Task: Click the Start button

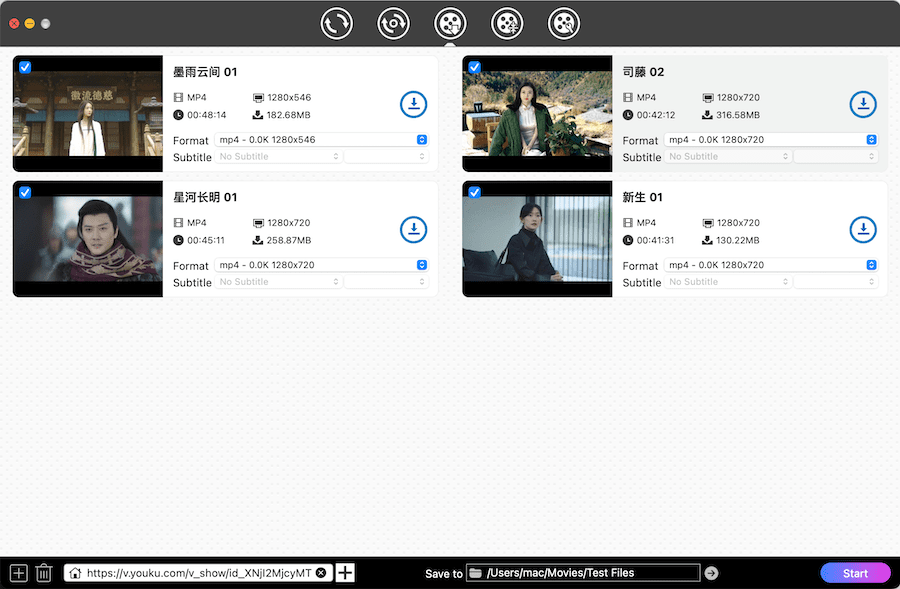Action: coord(855,573)
